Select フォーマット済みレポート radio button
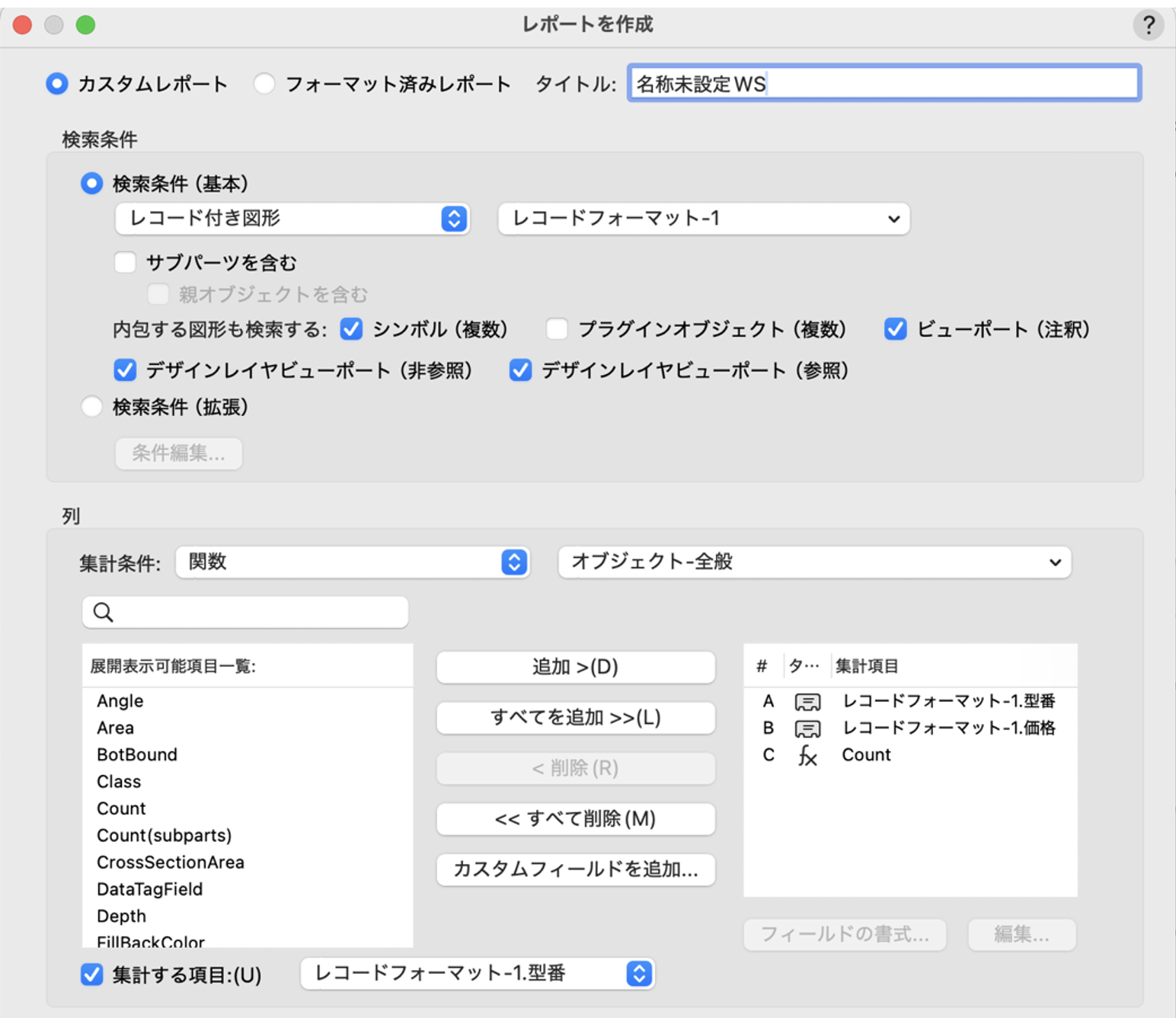The width and height of the screenshot is (1176, 1018). tap(264, 84)
